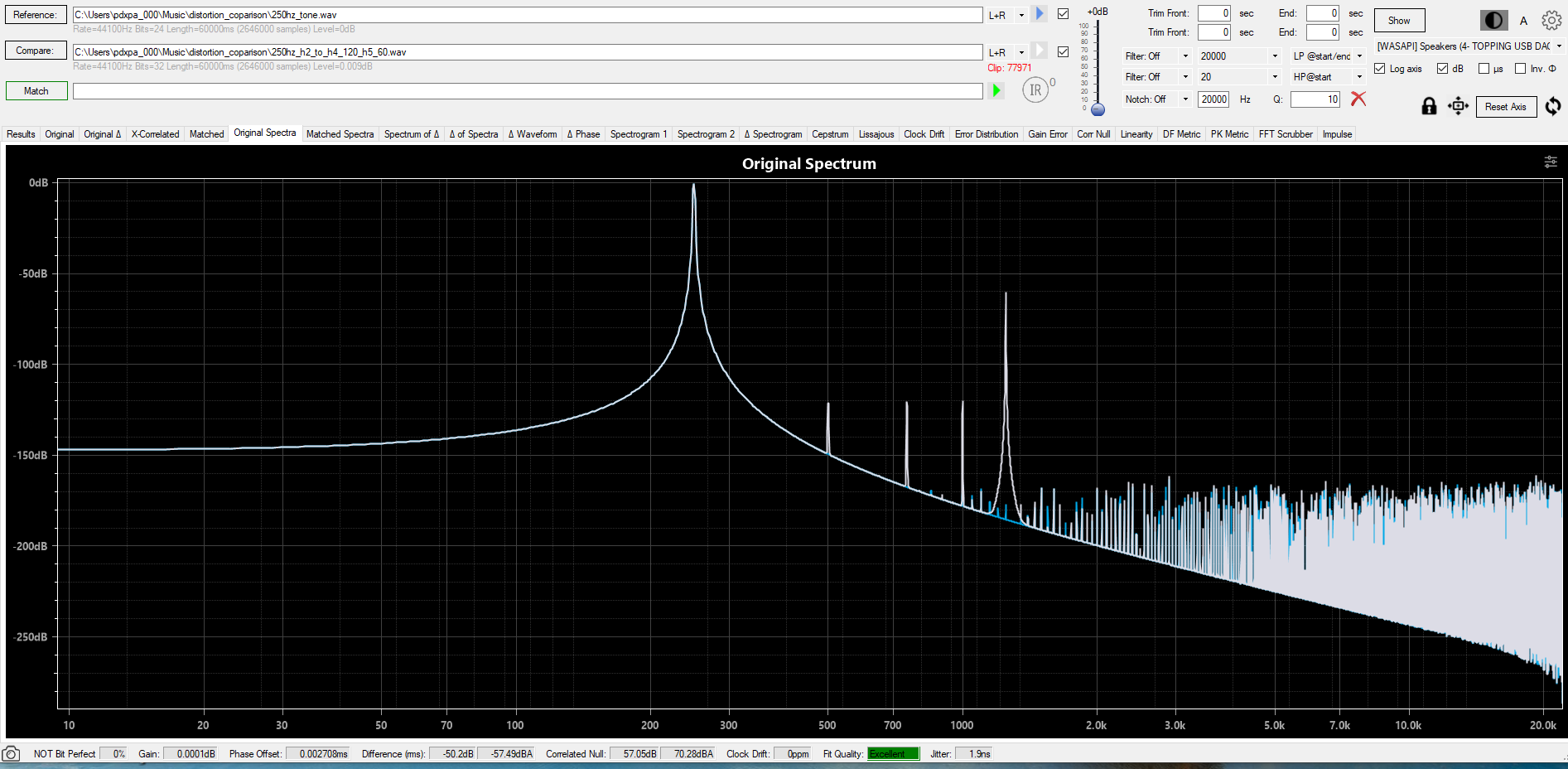Toggle the Reference file enable checkbox
Image resolution: width=1568 pixels, height=769 pixels.
point(1064,14)
